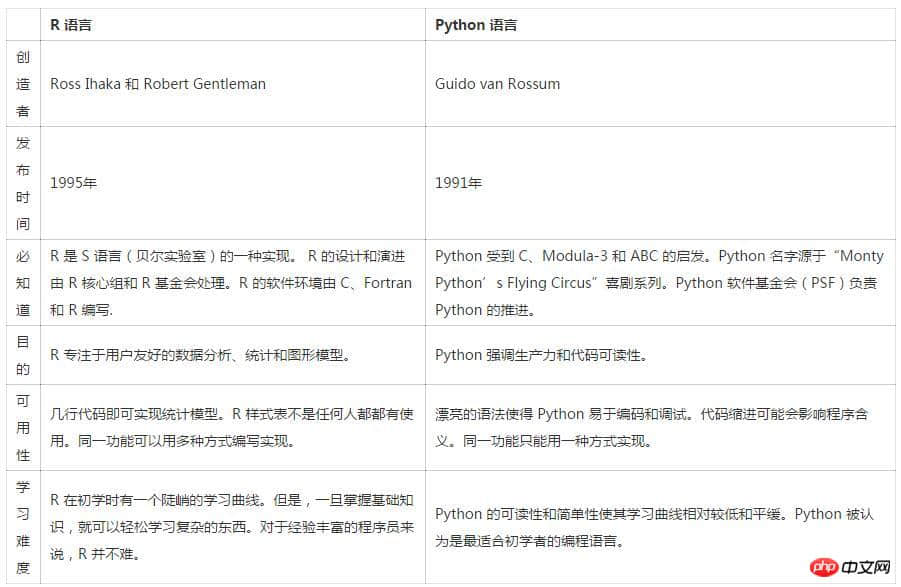Select the 'Python 语言' column header
This screenshot has height=587, width=901.
coord(476,25)
